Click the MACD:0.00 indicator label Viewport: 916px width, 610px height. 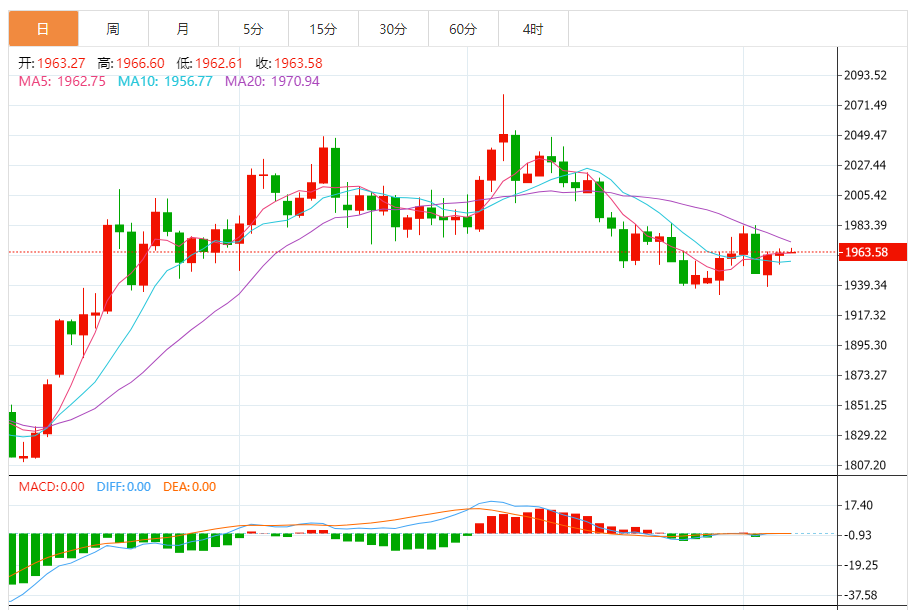(51, 487)
